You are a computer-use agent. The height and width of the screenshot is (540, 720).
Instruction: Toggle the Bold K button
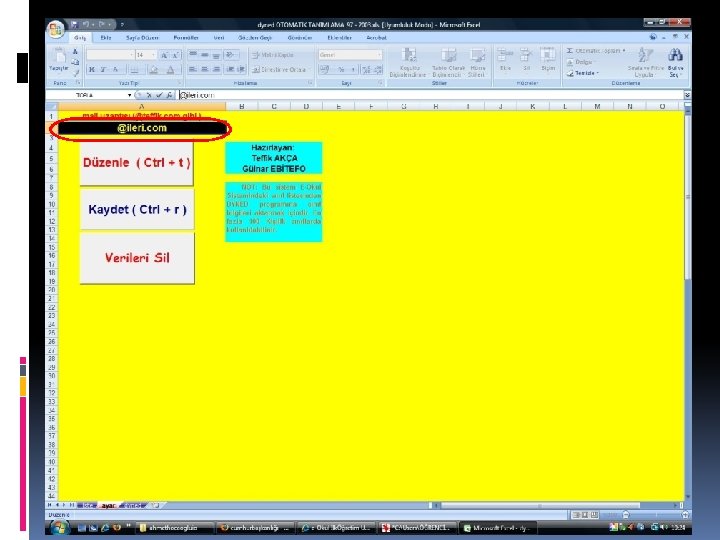pos(91,69)
